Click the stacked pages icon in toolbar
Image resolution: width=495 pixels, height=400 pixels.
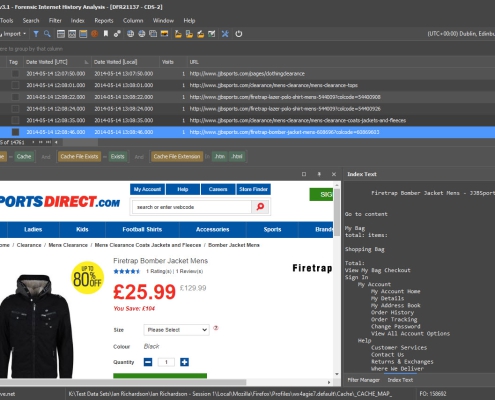tap(153, 34)
